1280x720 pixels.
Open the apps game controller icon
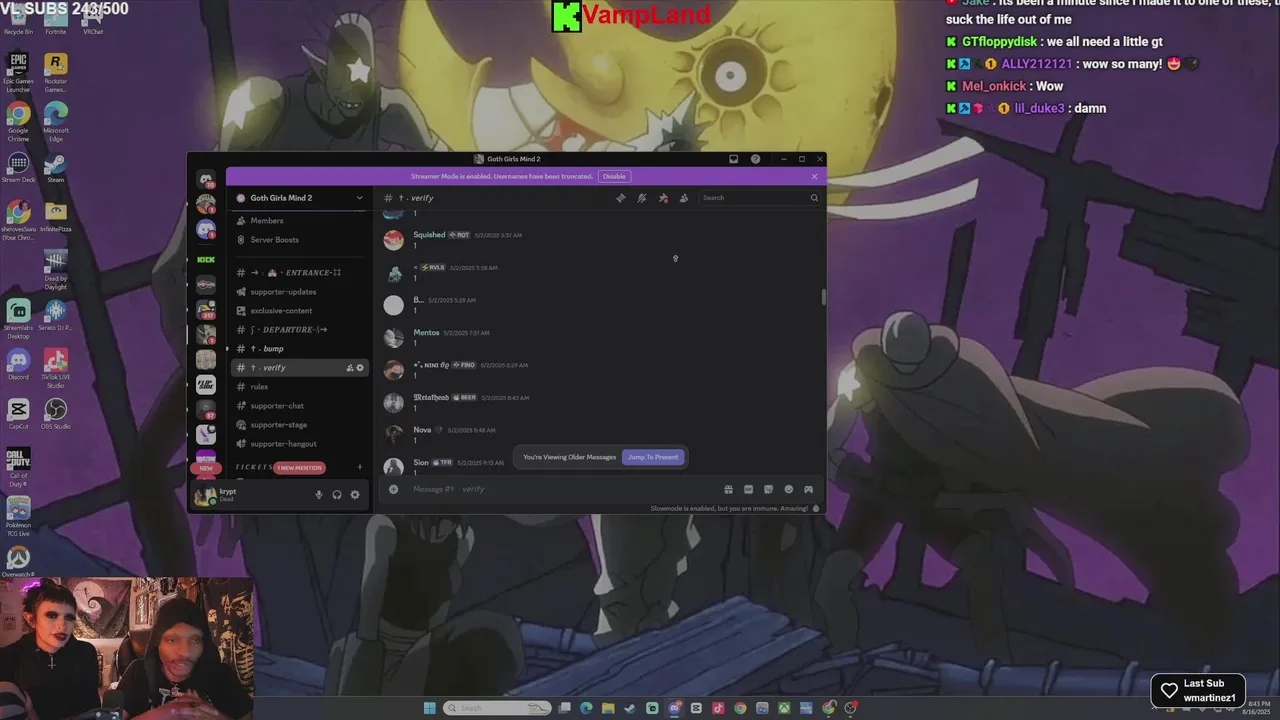click(808, 489)
